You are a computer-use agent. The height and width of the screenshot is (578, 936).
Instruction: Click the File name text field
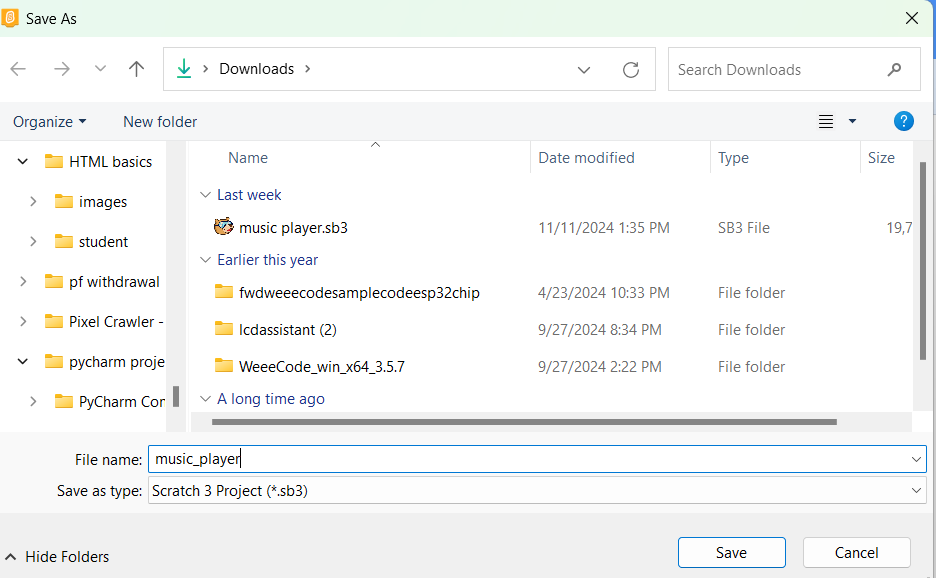pyautogui.click(x=530, y=459)
